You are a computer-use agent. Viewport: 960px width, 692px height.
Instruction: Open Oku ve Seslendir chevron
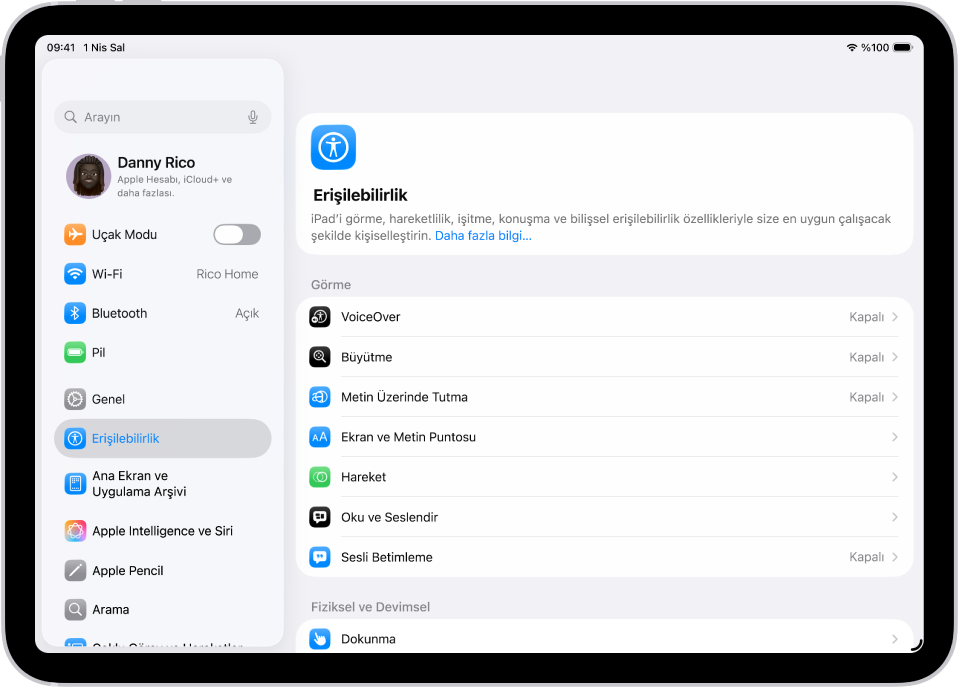point(894,517)
